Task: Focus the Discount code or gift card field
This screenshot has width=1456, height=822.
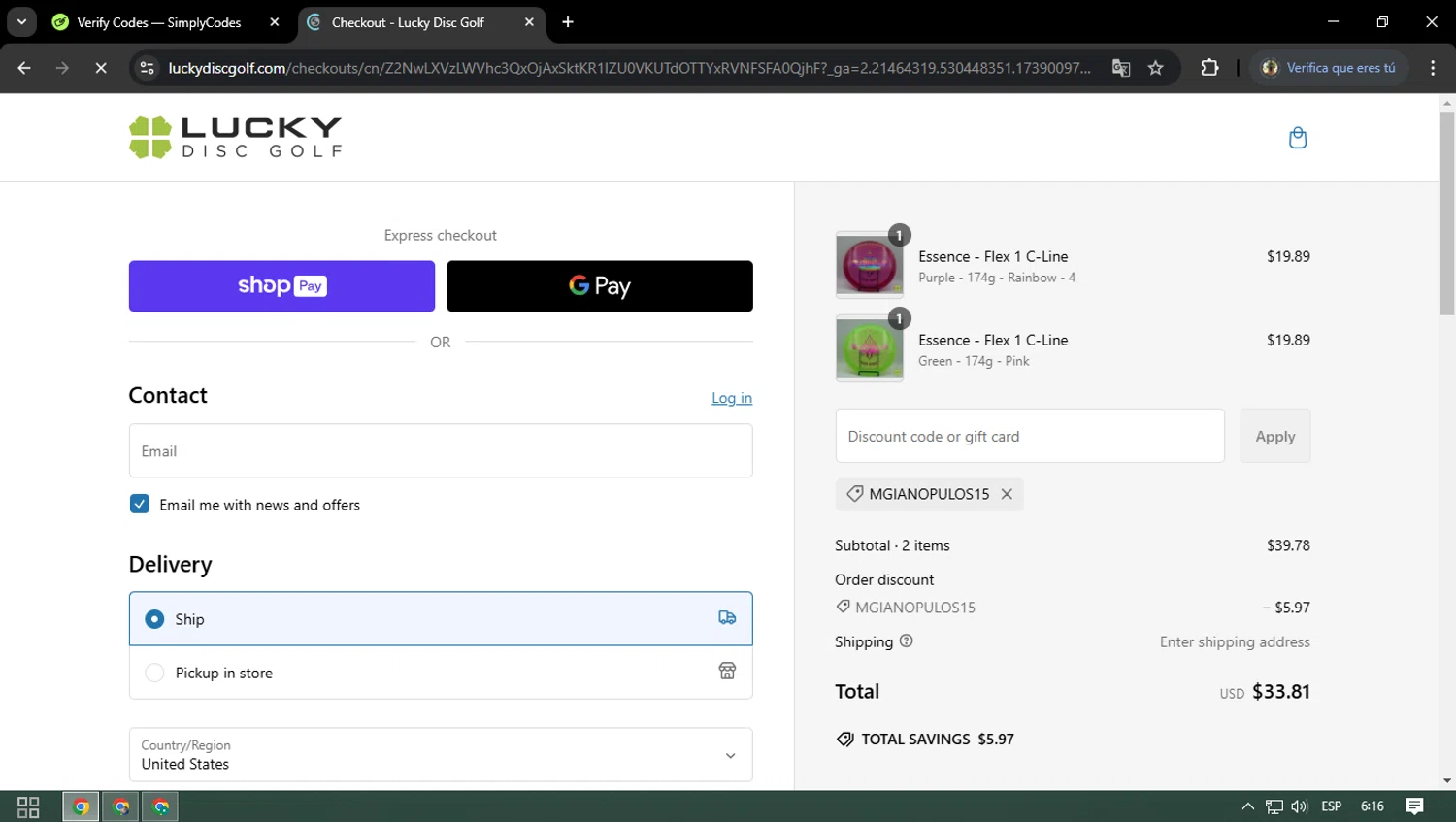Action: tap(1030, 436)
